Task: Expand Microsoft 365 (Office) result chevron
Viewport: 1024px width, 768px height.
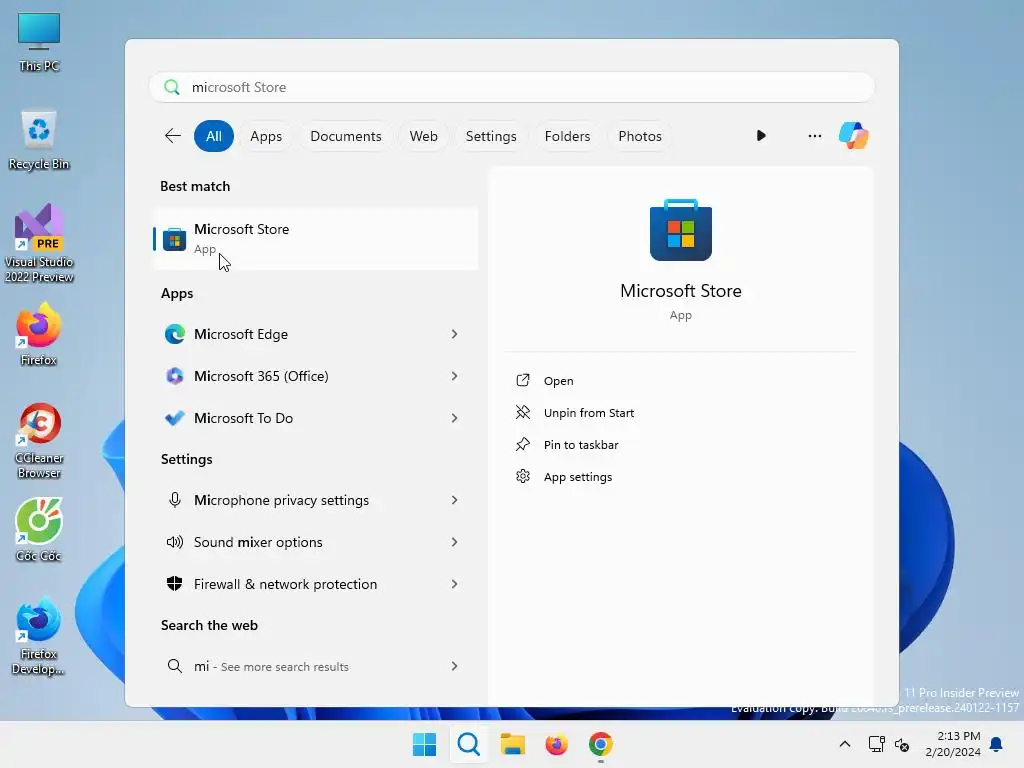Action: coord(455,376)
